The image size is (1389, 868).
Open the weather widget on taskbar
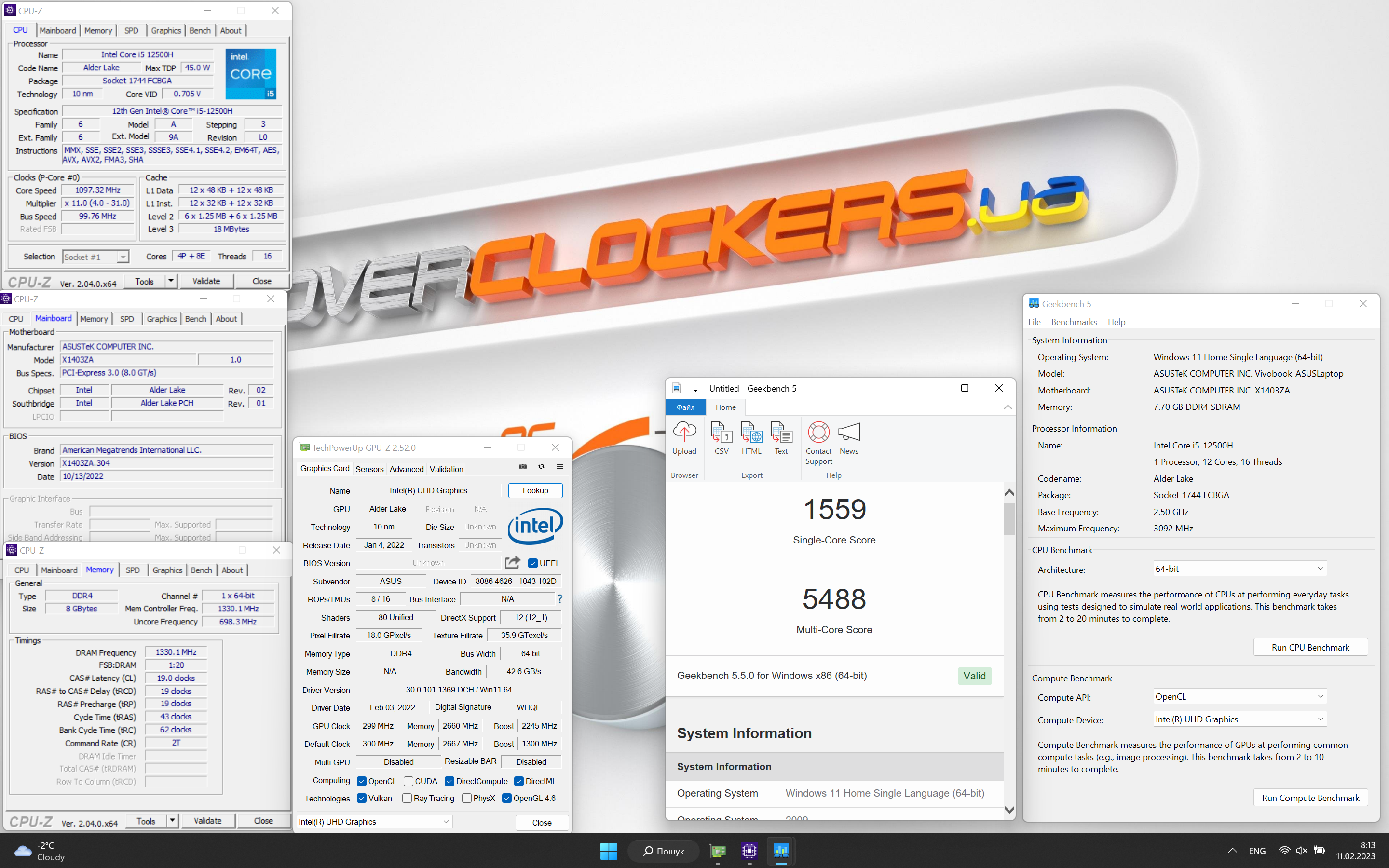[x=40, y=851]
